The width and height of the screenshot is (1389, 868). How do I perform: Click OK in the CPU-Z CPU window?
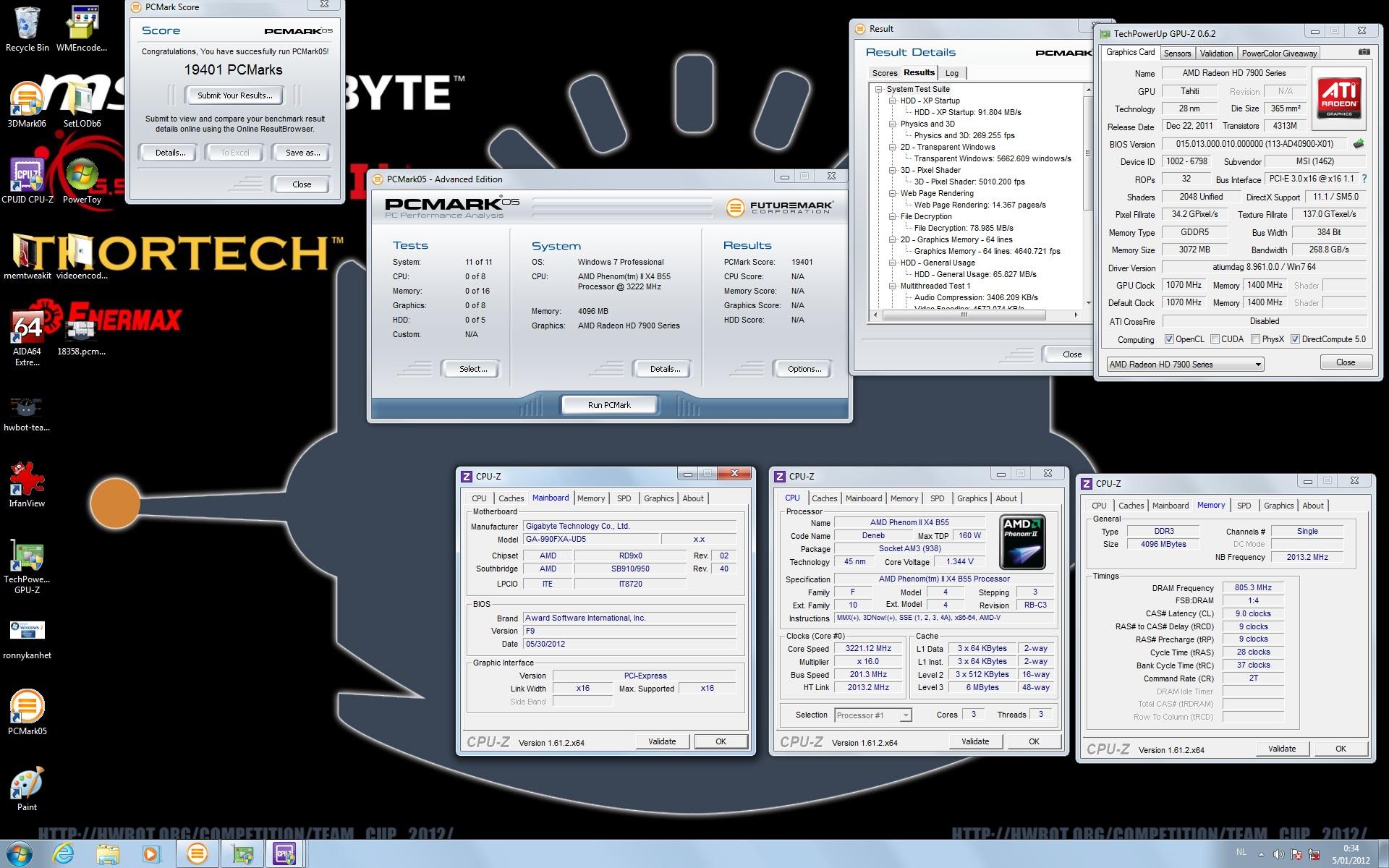coord(1034,741)
